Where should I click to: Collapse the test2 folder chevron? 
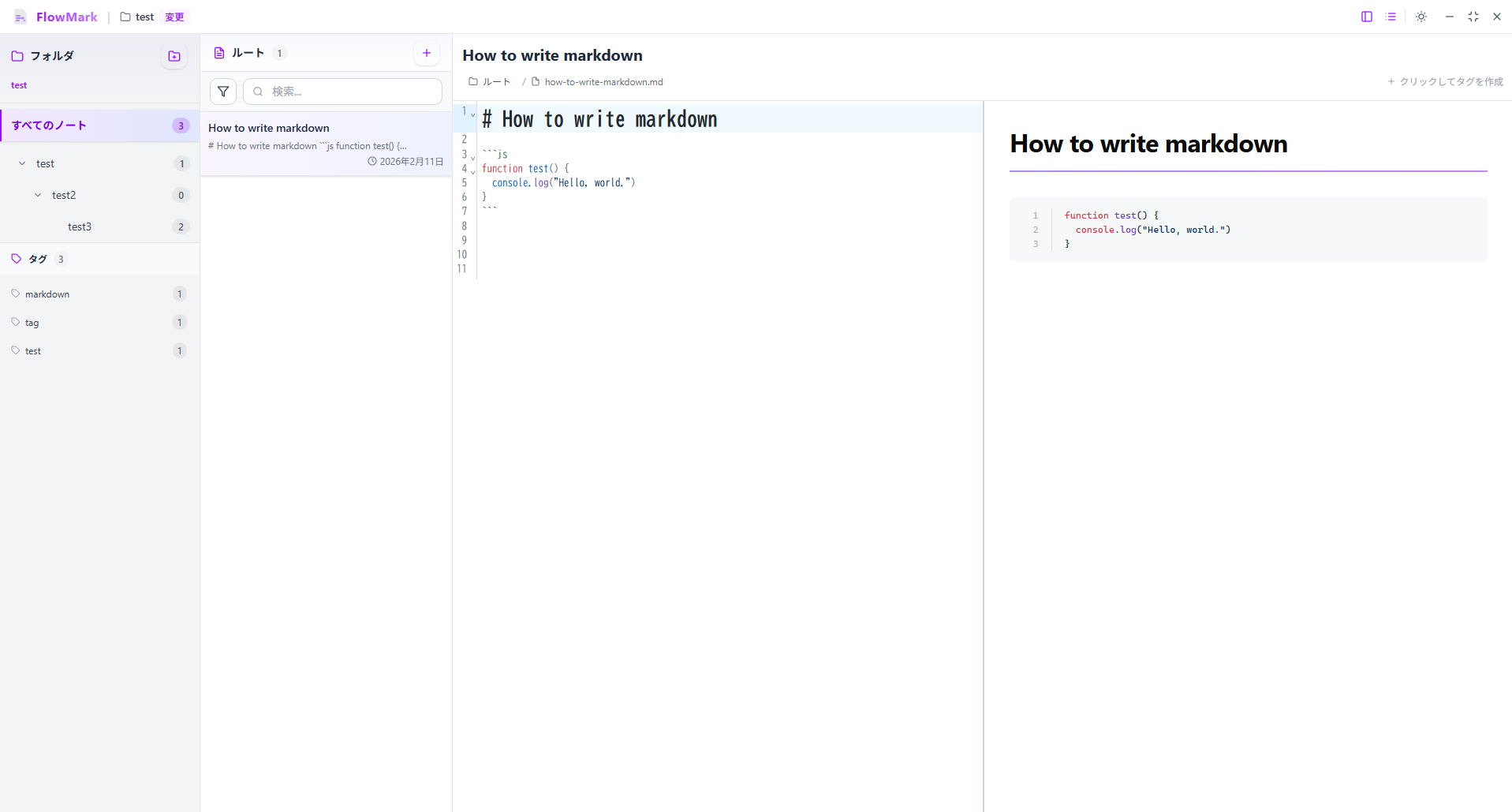(x=38, y=195)
